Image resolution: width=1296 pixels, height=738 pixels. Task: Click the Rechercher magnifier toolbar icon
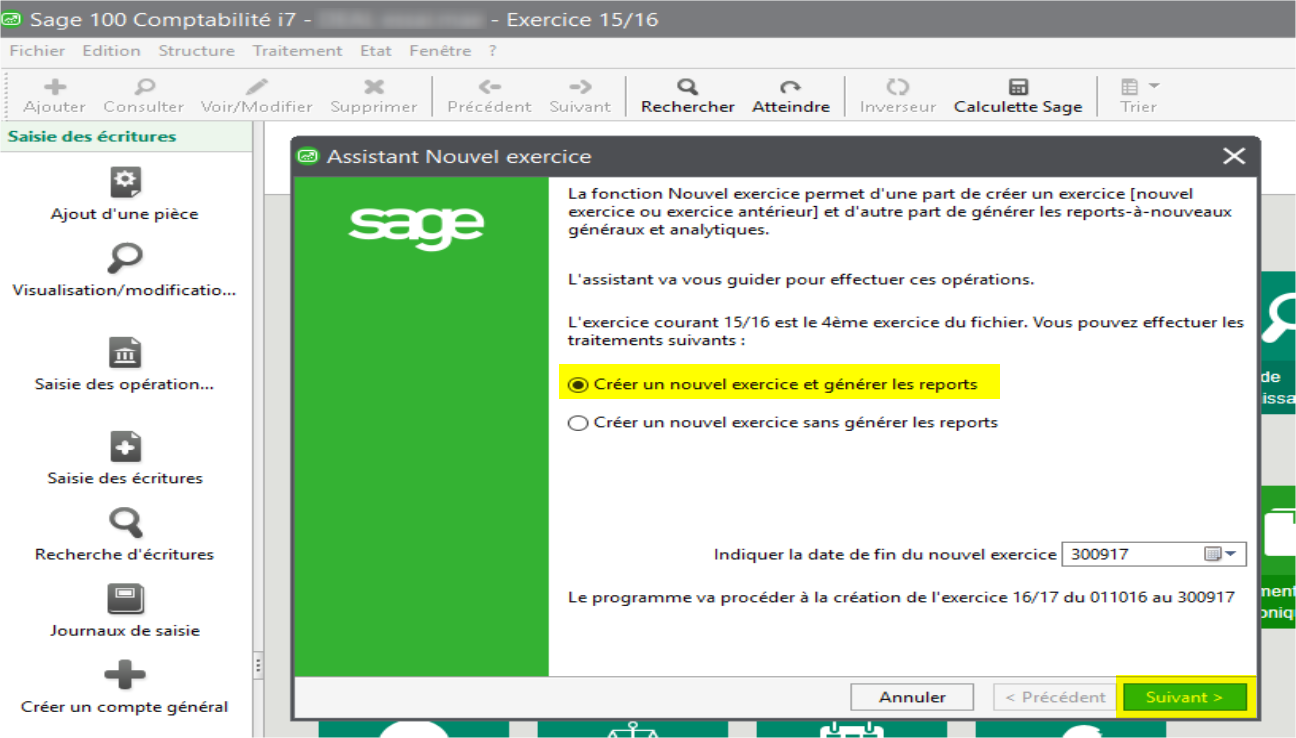pyautogui.click(x=687, y=87)
